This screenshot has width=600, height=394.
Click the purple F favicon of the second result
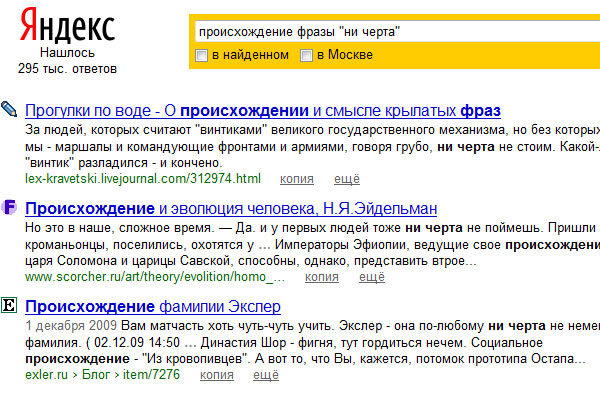[x=9, y=207]
